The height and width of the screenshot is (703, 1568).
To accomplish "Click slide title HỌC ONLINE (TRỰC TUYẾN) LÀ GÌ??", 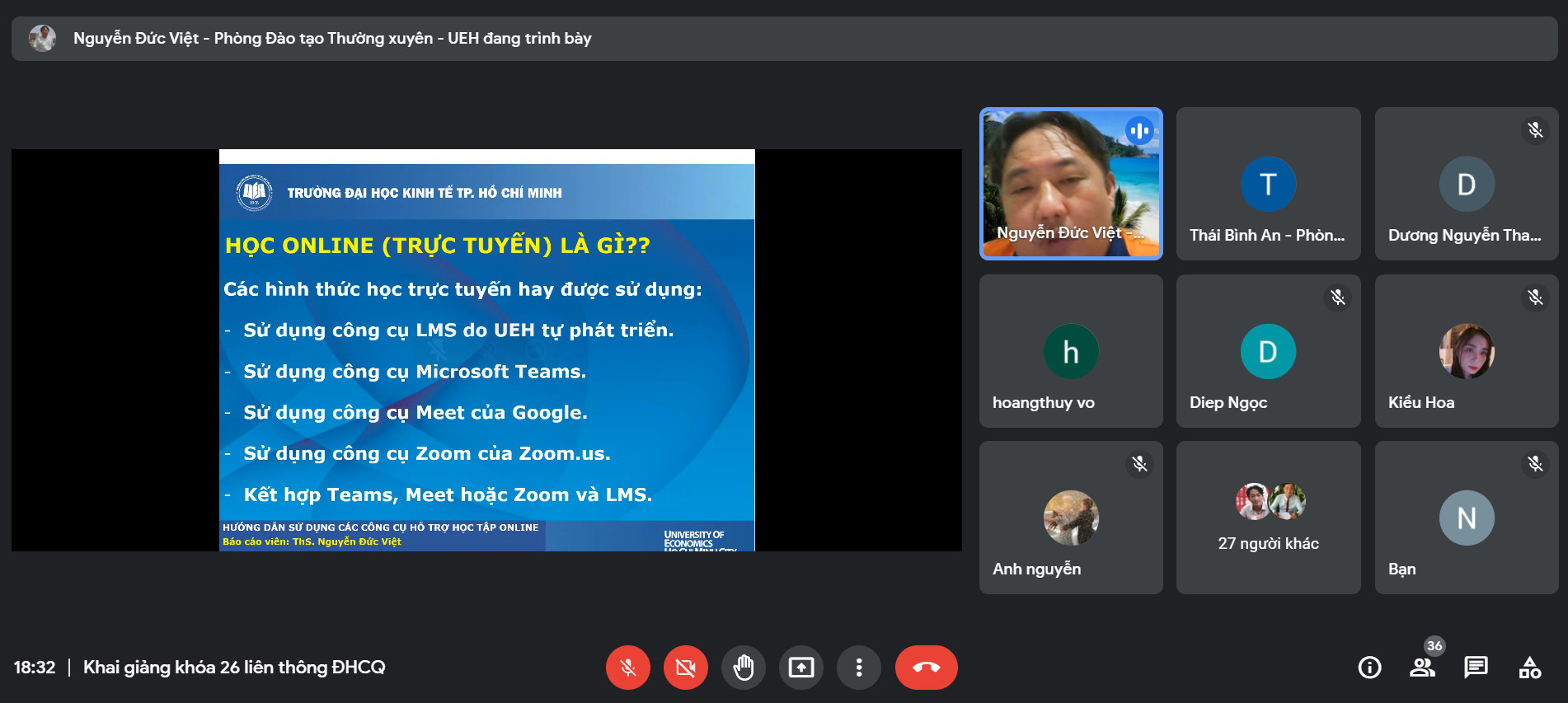I will coord(438,246).
